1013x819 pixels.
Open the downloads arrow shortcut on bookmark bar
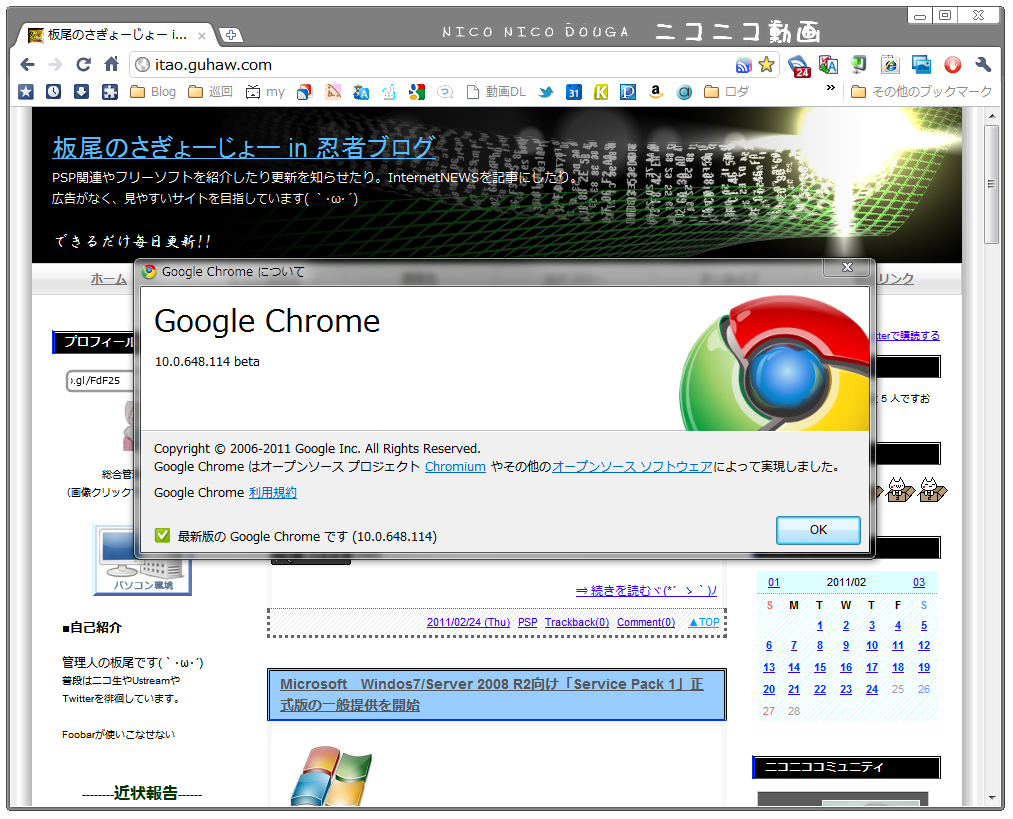(81, 92)
